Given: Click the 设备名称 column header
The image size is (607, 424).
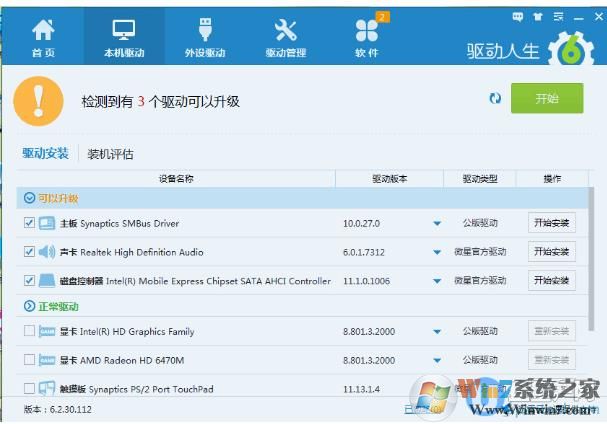Looking at the screenshot, I should pos(176,179).
